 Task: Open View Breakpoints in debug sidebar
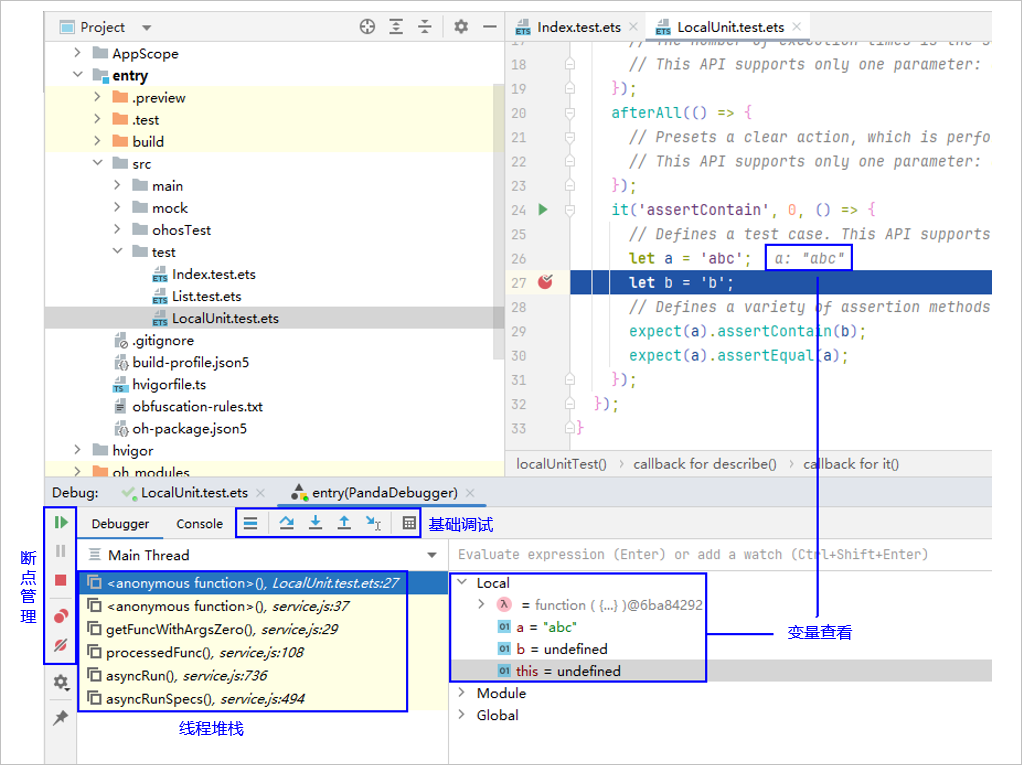pyautogui.click(x=61, y=616)
